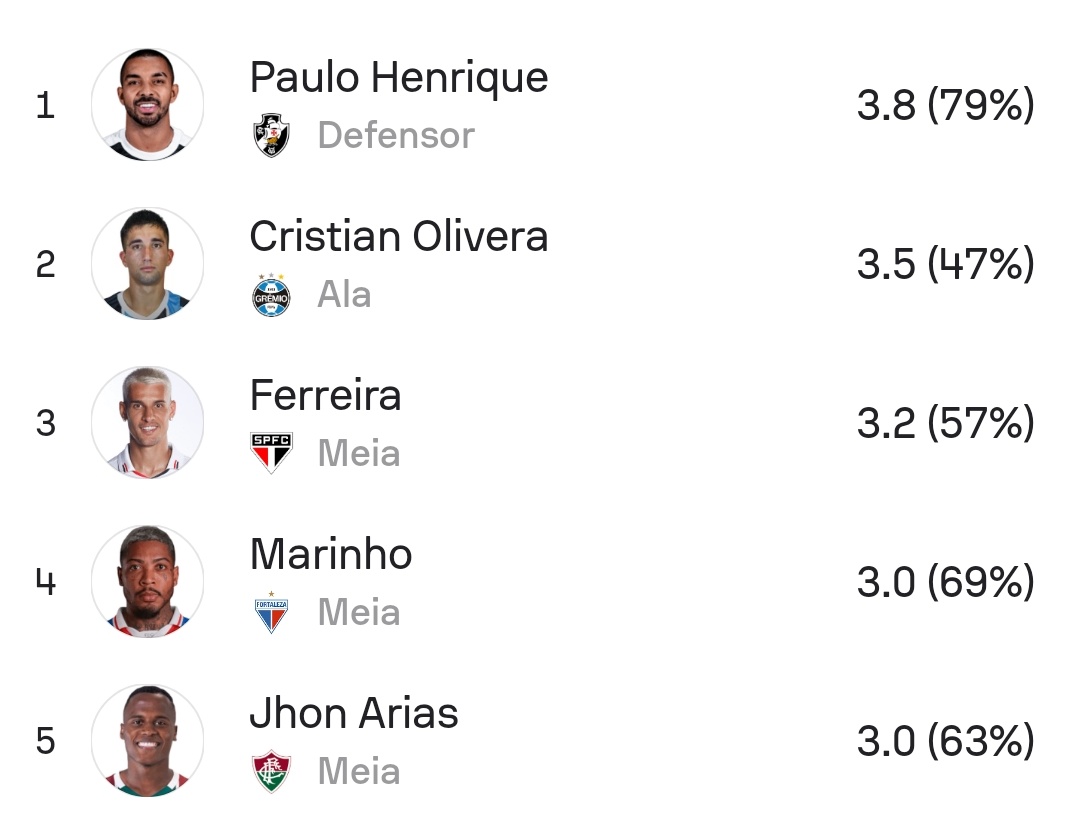Click Marinho's 3.0 (69%) stat
Image resolution: width=1080 pixels, height=818 pixels.
(944, 582)
